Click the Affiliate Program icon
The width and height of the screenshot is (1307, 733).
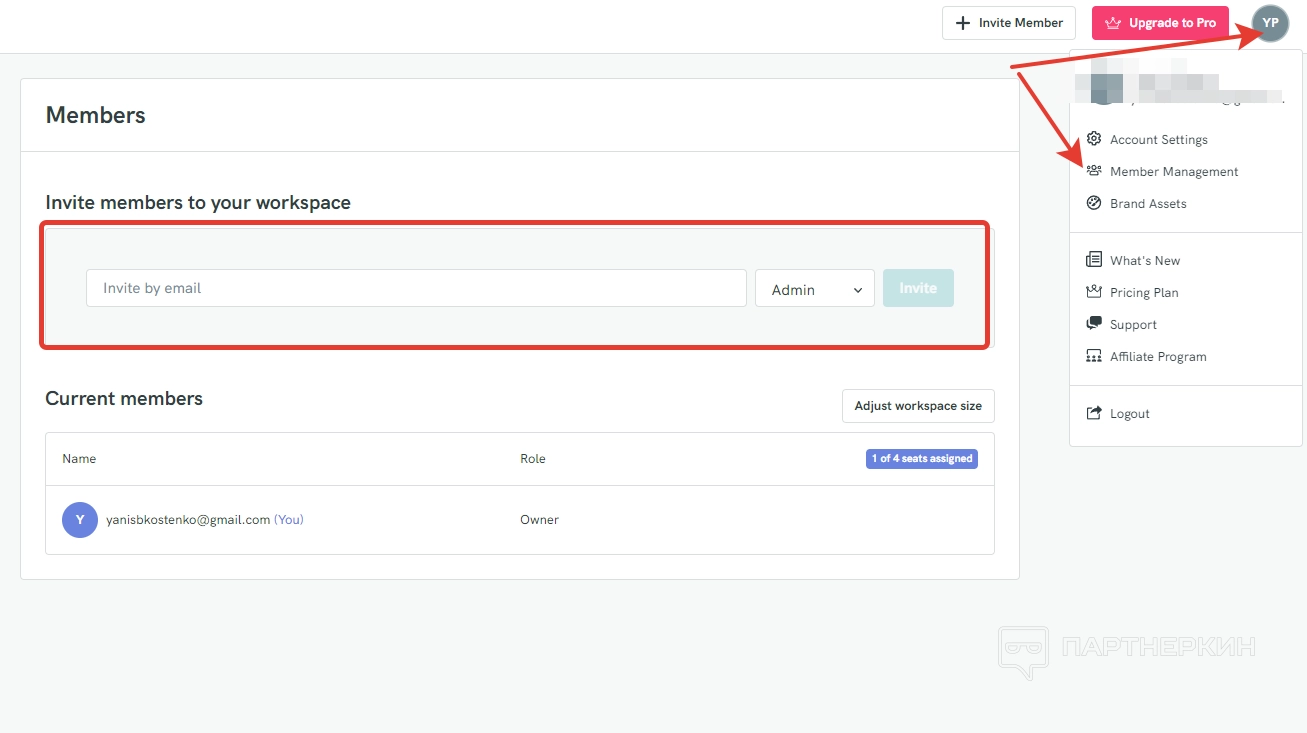tap(1094, 356)
